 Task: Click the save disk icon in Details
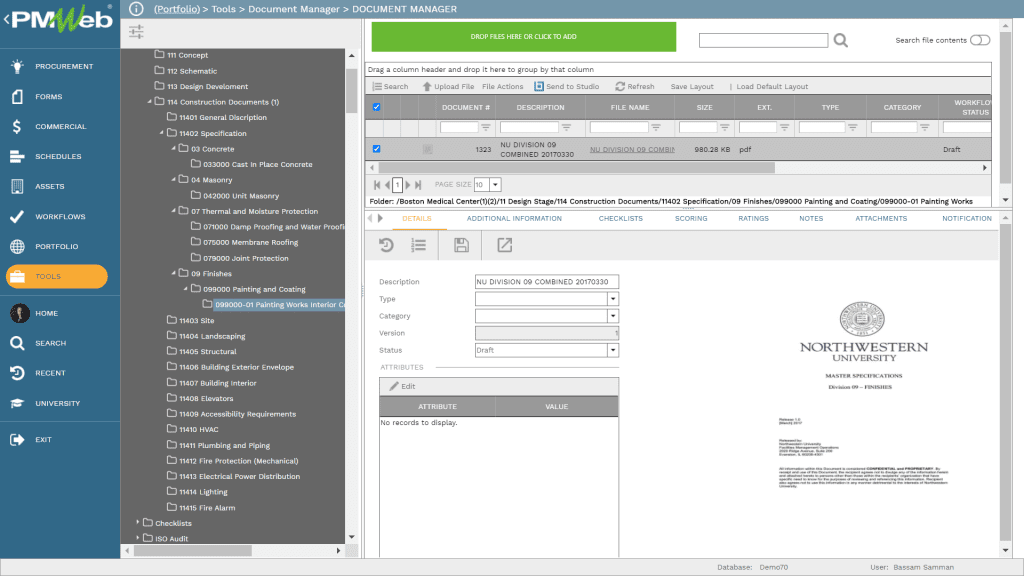coord(461,245)
